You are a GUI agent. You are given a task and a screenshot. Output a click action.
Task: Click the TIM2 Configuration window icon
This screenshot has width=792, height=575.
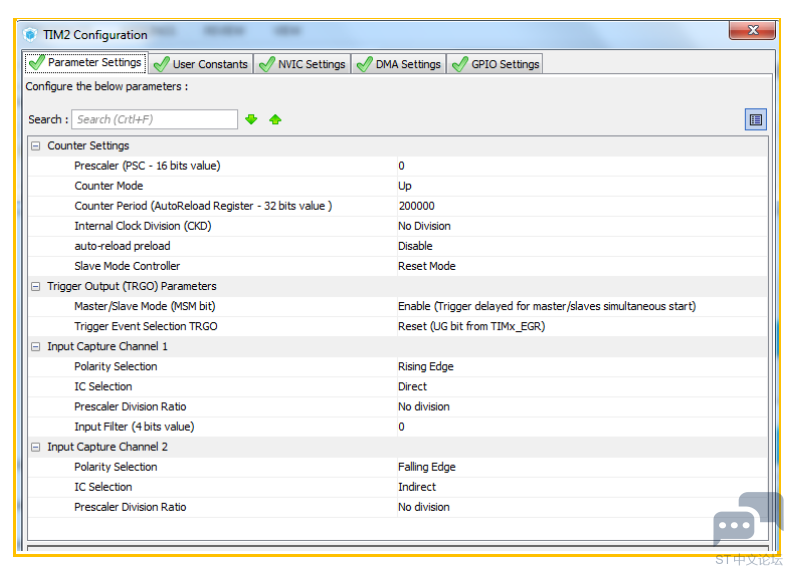pos(30,34)
